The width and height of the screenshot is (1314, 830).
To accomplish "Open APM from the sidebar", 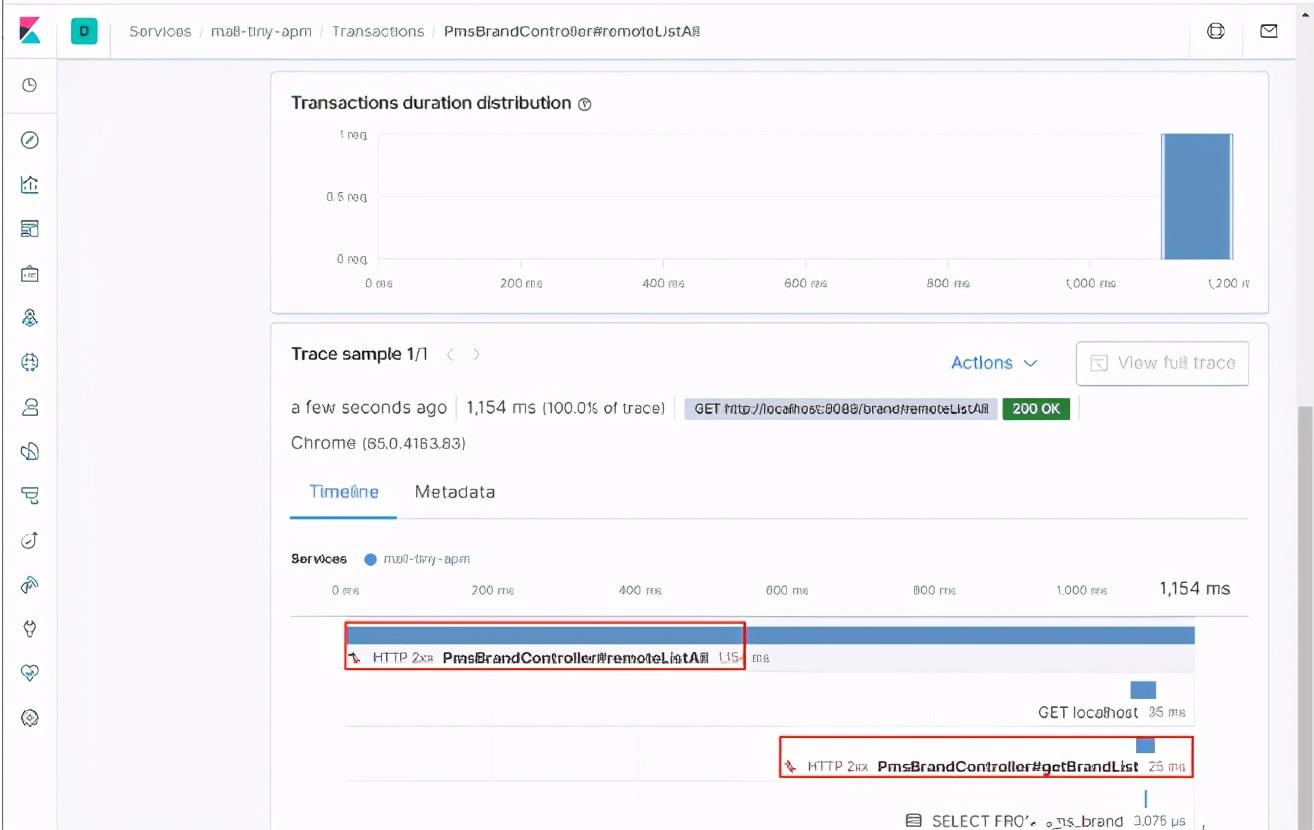I will click(29, 495).
